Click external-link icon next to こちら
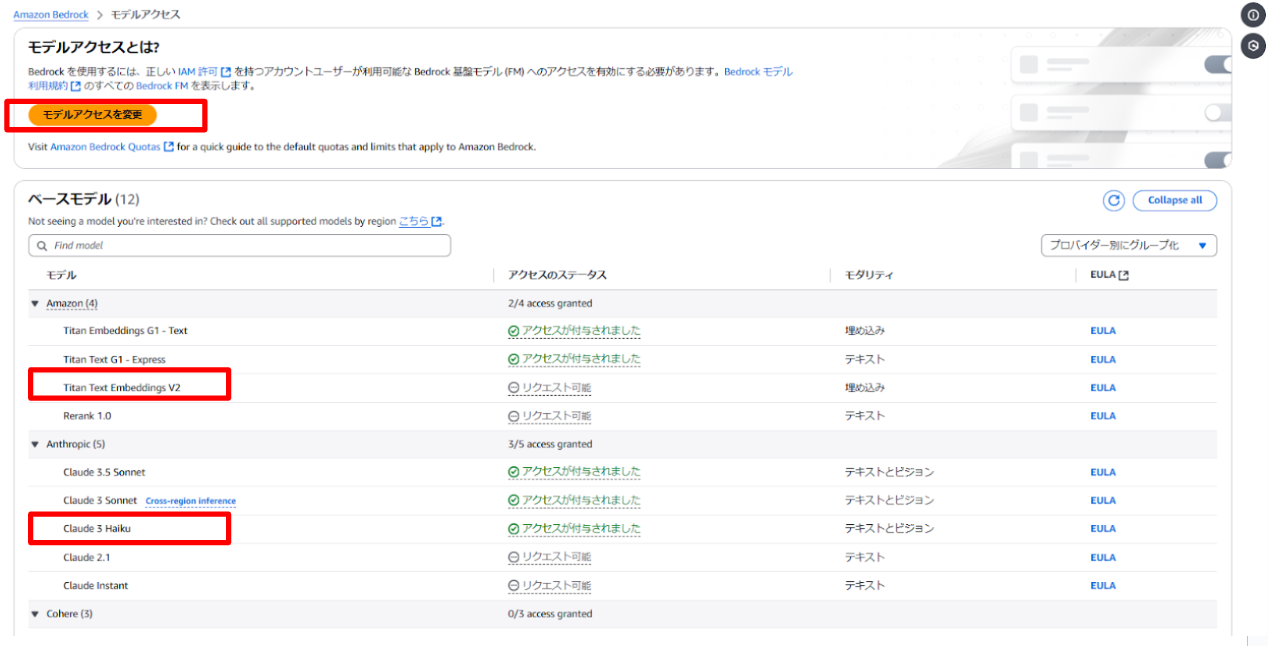This screenshot has height=646, width=1268. 436,222
